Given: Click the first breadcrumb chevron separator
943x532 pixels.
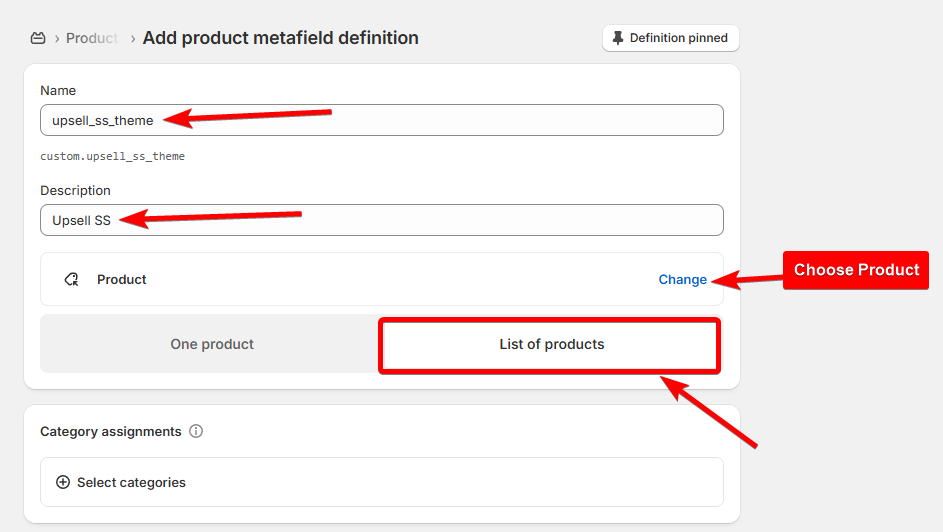Looking at the screenshot, I should click(57, 38).
